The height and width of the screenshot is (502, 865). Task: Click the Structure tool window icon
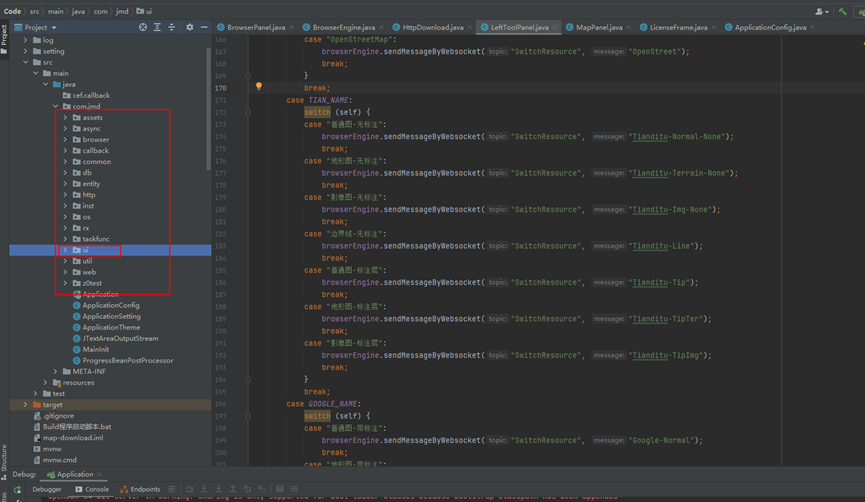coord(4,477)
